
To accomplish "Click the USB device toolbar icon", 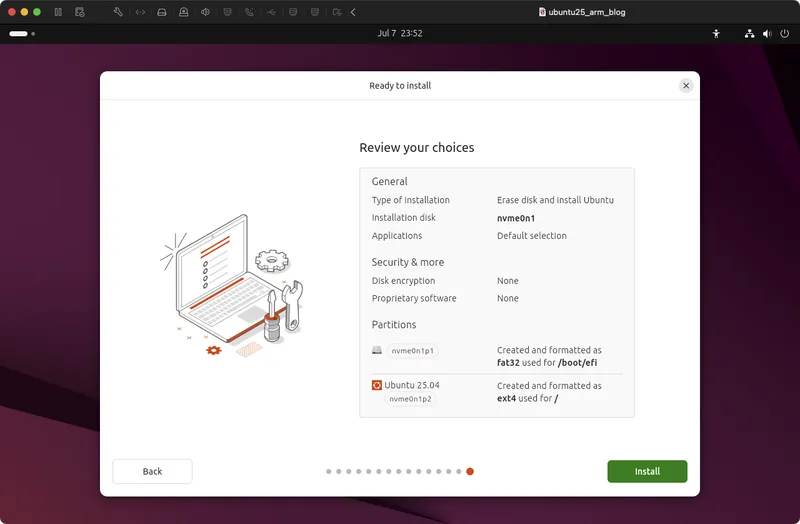I will [271, 12].
